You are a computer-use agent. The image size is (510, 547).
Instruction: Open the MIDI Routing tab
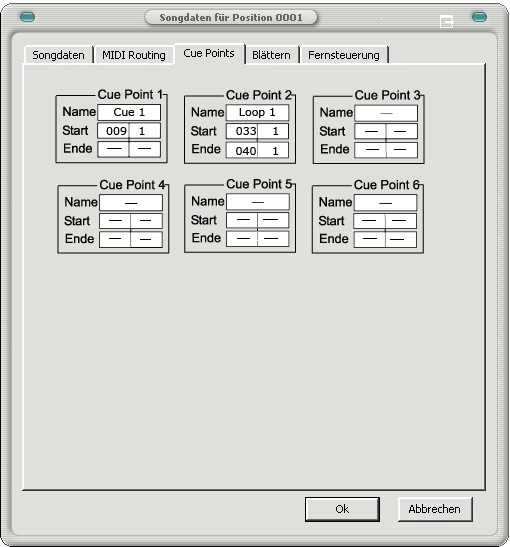coord(134,55)
